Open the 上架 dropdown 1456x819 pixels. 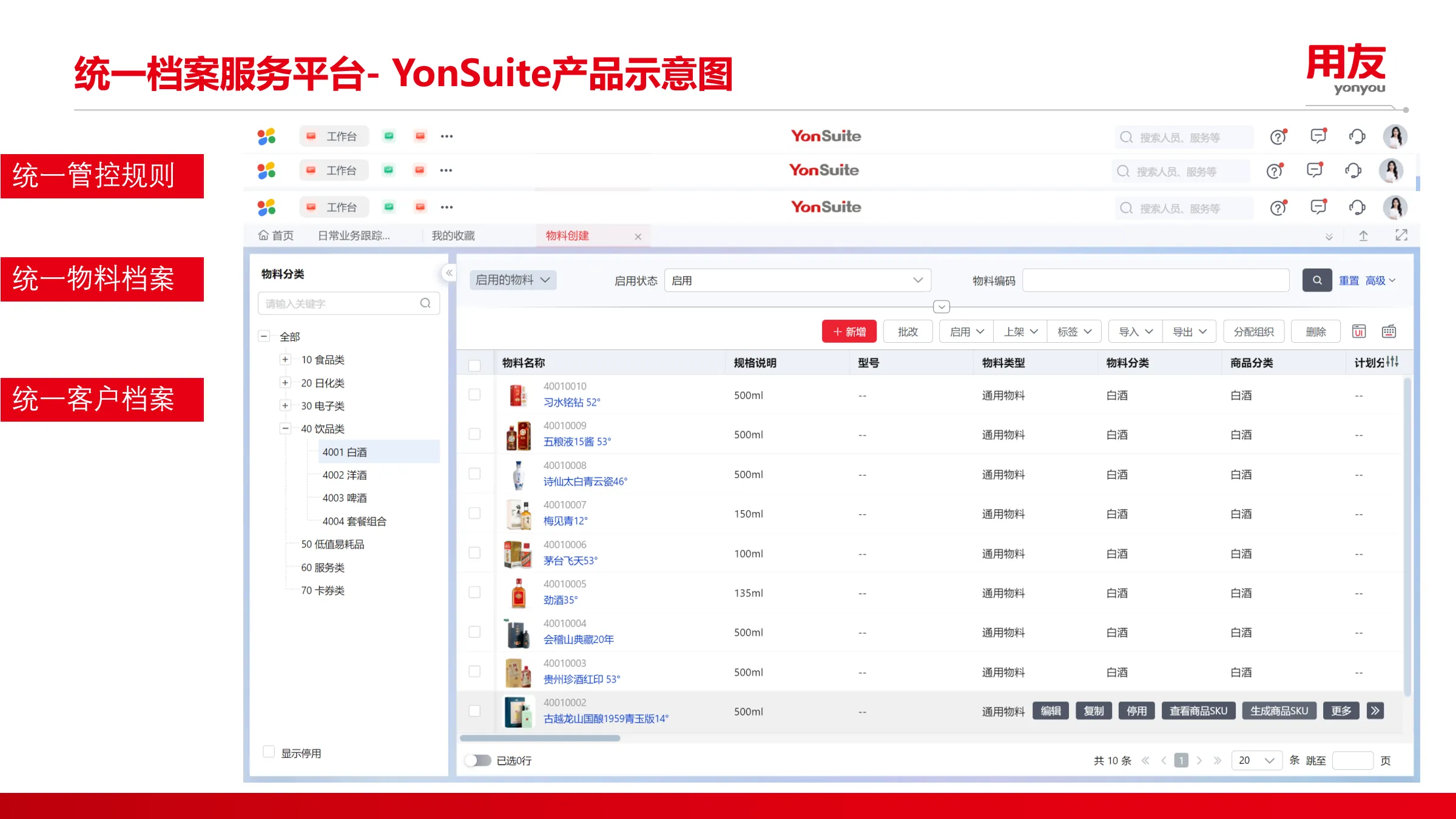coord(1020,332)
